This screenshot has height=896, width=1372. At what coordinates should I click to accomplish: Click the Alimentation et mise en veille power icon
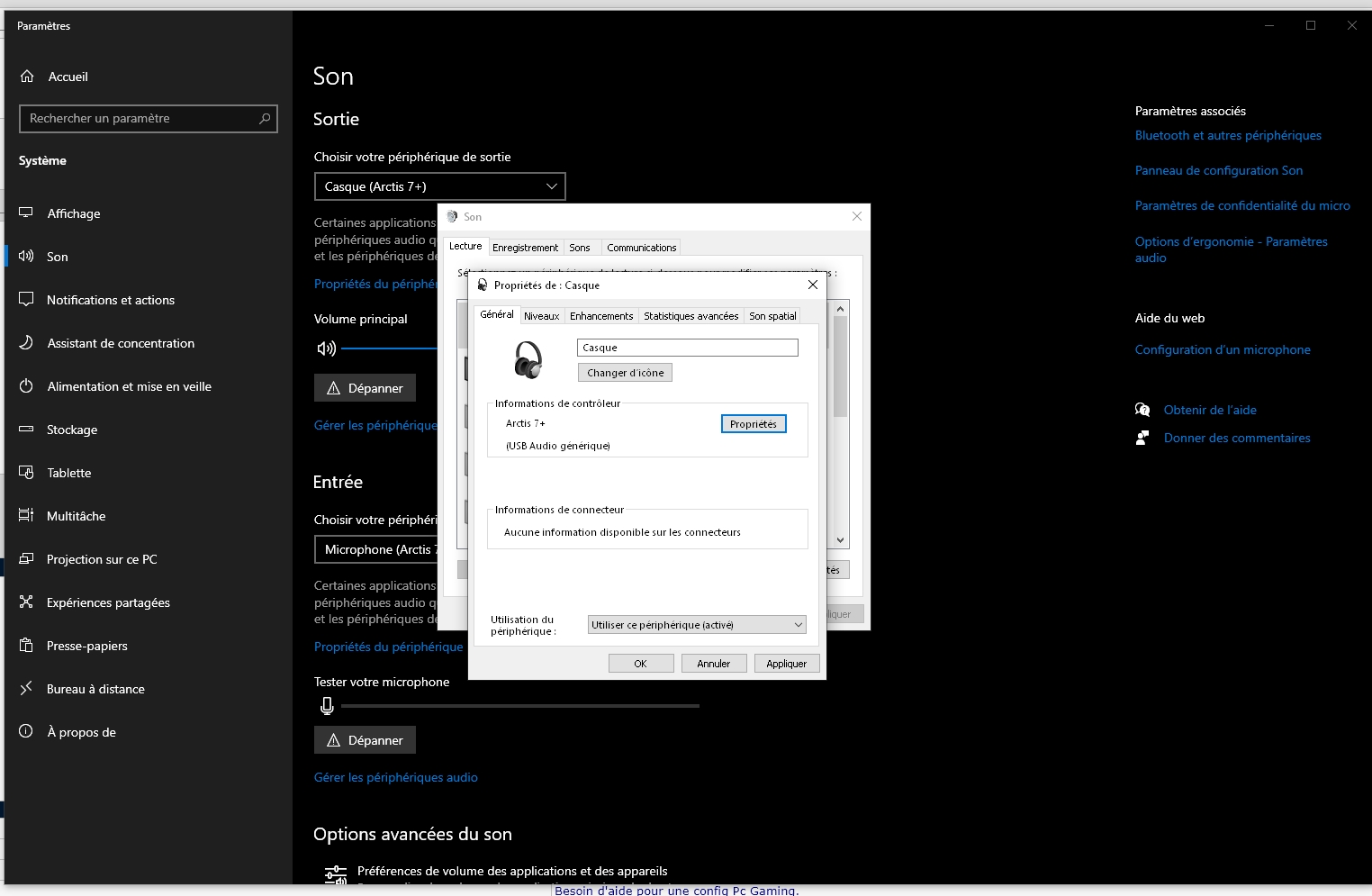click(x=26, y=386)
